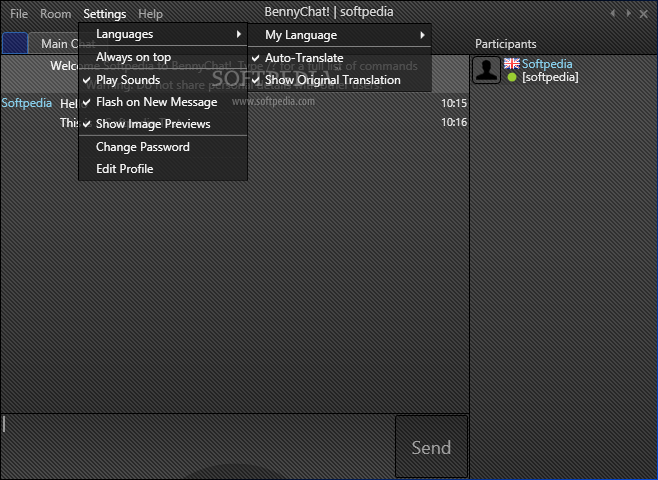658x480 pixels.
Task: Select Edit Profile in the Settings menu
Action: (163, 169)
